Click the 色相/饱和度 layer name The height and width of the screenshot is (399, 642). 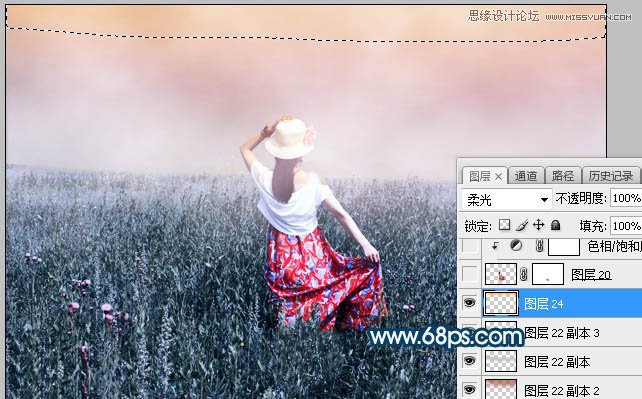click(614, 246)
